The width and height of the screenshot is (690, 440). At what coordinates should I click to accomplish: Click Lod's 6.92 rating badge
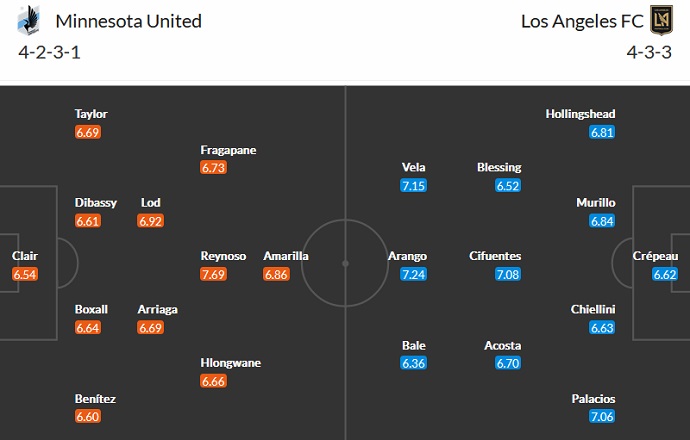[x=151, y=221]
